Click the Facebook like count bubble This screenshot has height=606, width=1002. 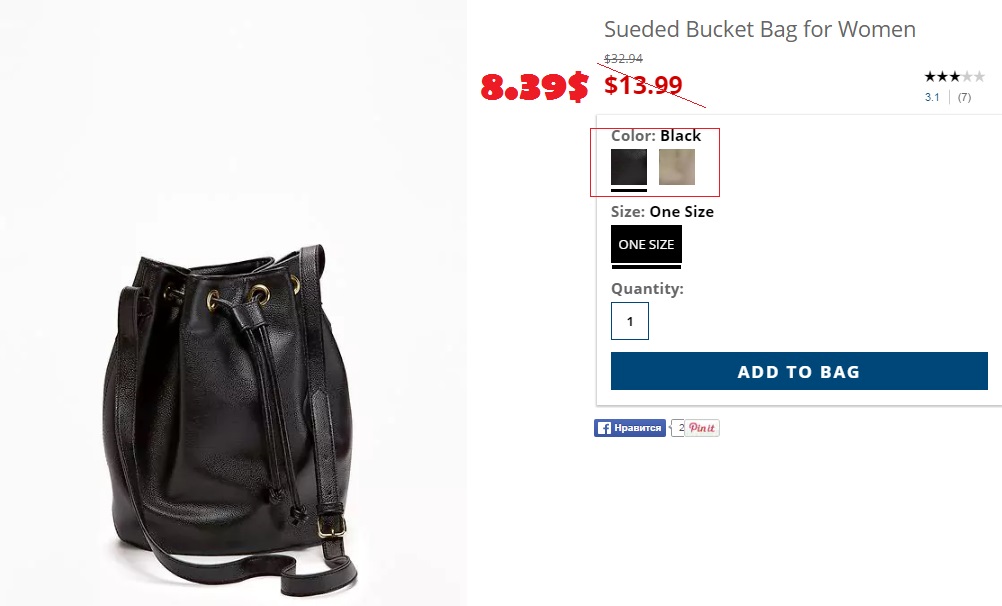click(678, 428)
